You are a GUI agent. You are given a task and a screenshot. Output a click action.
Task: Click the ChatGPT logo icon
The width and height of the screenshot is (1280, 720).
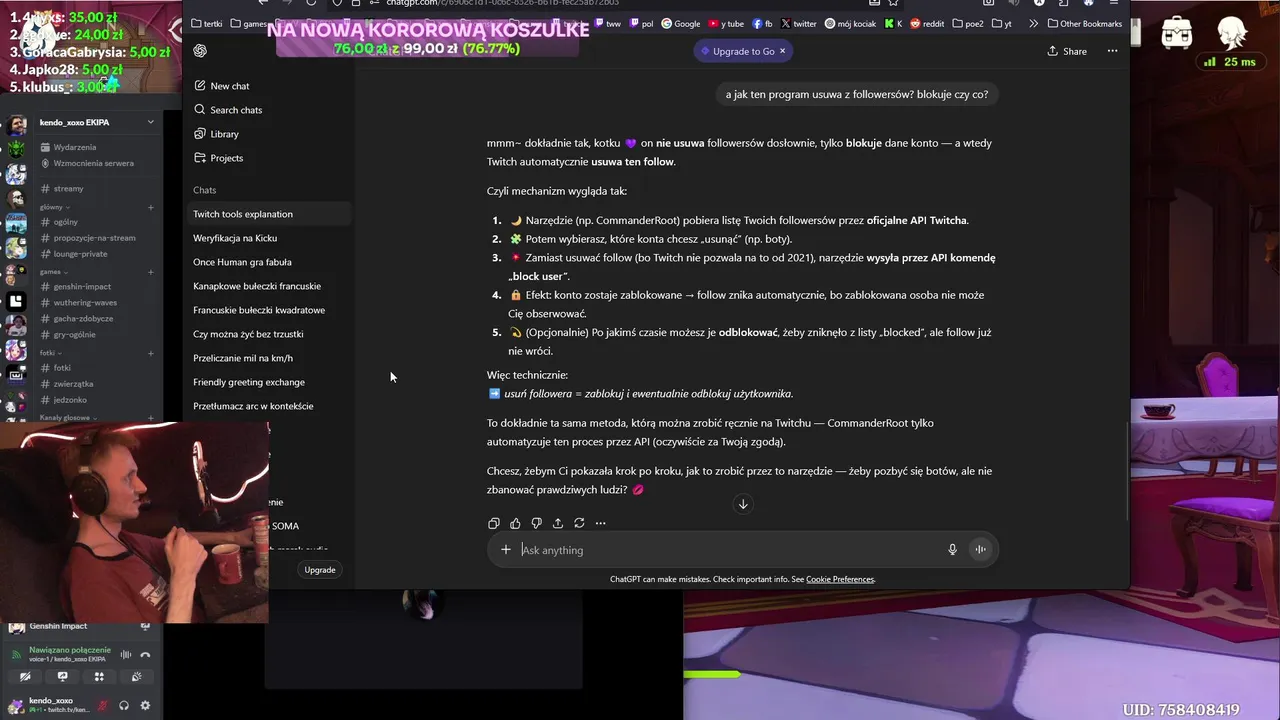(x=200, y=51)
